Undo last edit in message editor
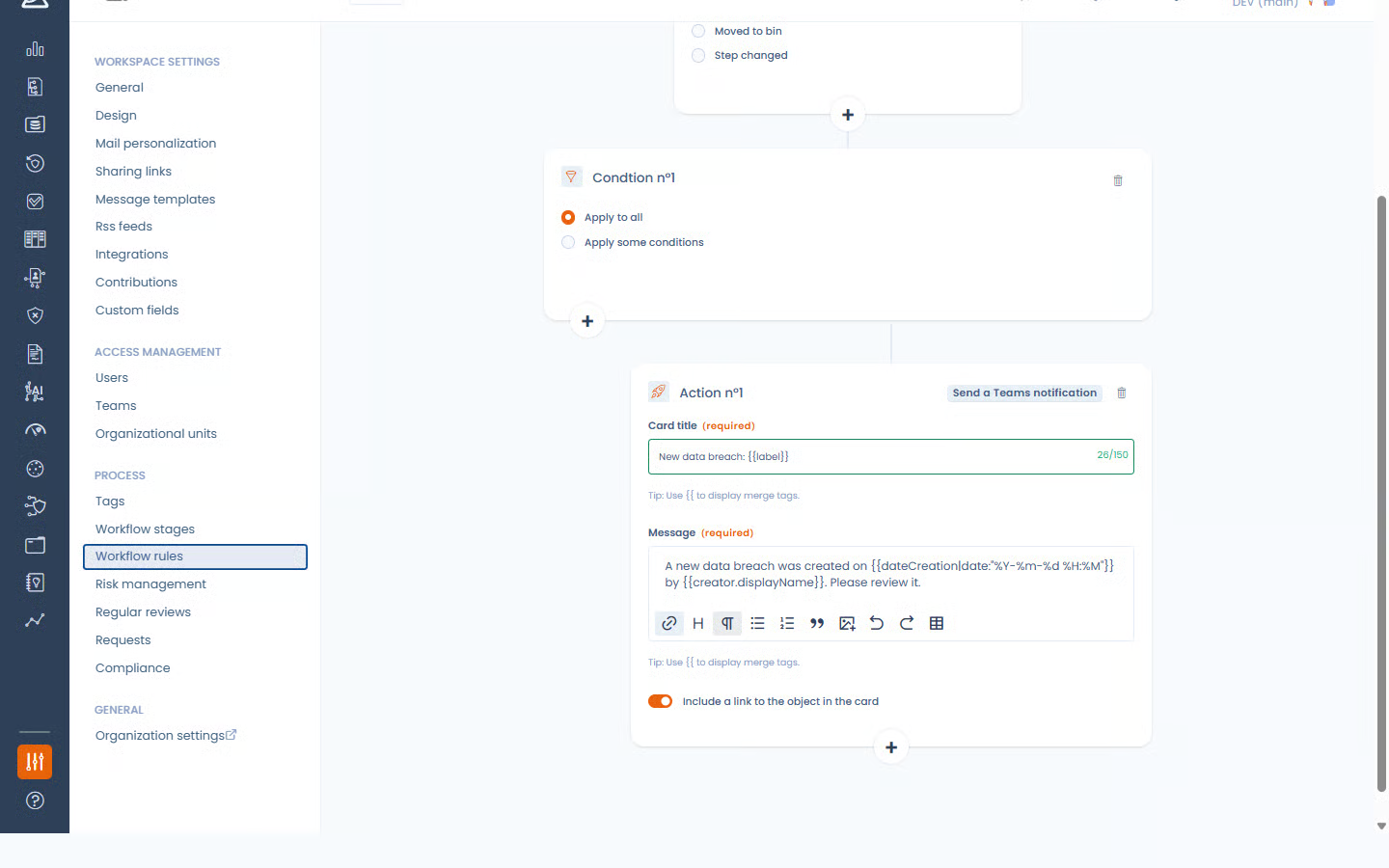Viewport: 1389px width, 868px height. point(877,623)
